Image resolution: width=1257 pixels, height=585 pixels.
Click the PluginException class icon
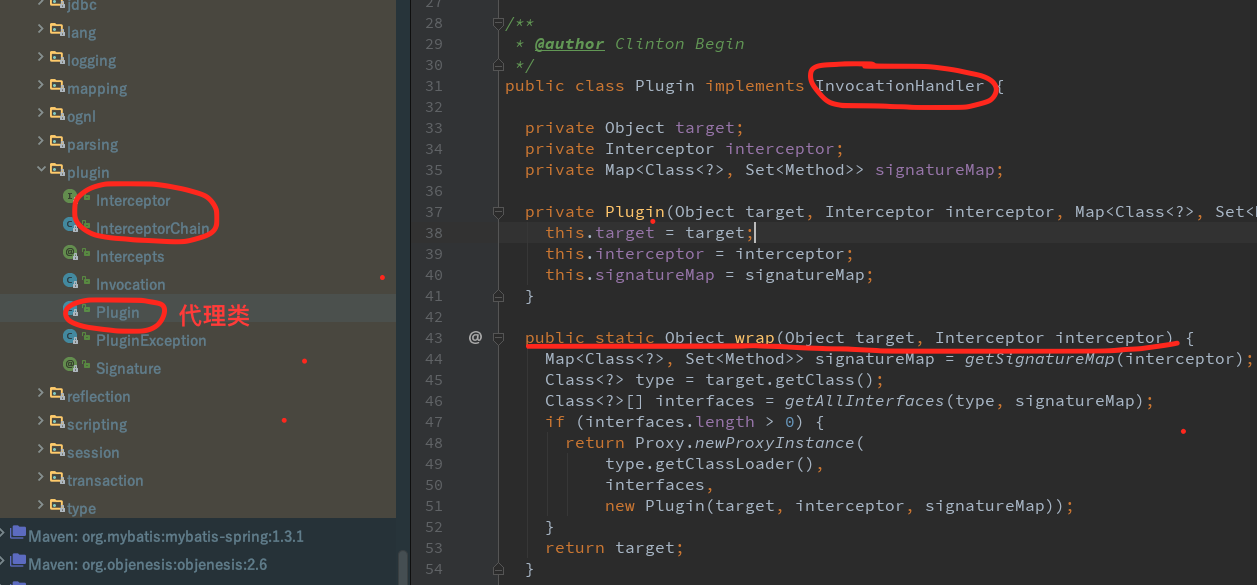tap(70, 339)
